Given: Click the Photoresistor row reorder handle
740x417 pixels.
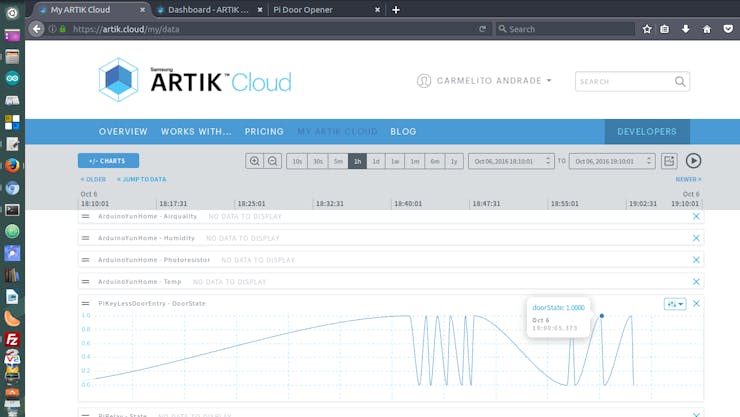Looking at the screenshot, I should (85, 259).
